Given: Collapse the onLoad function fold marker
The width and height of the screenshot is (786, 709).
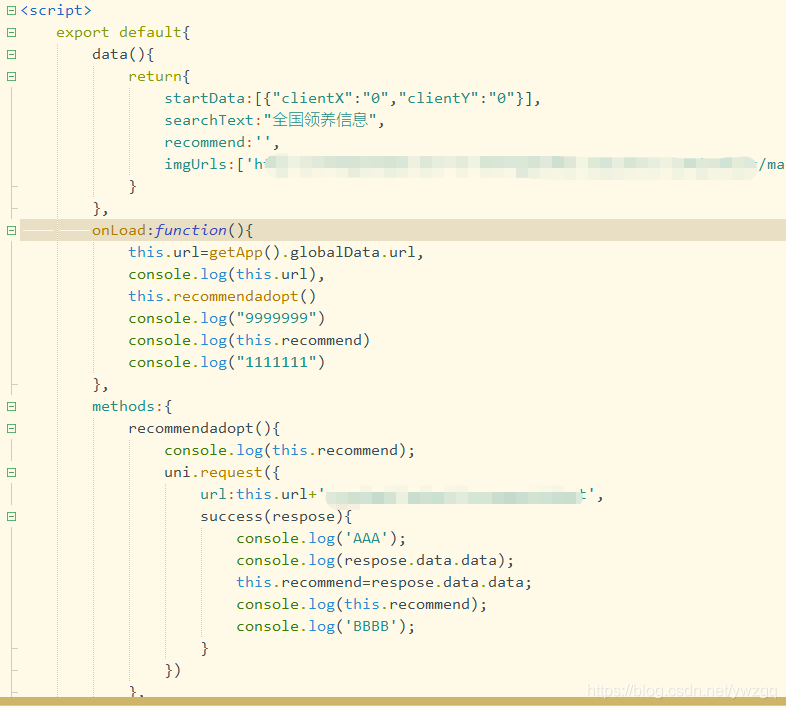Looking at the screenshot, I should click(x=12, y=231).
